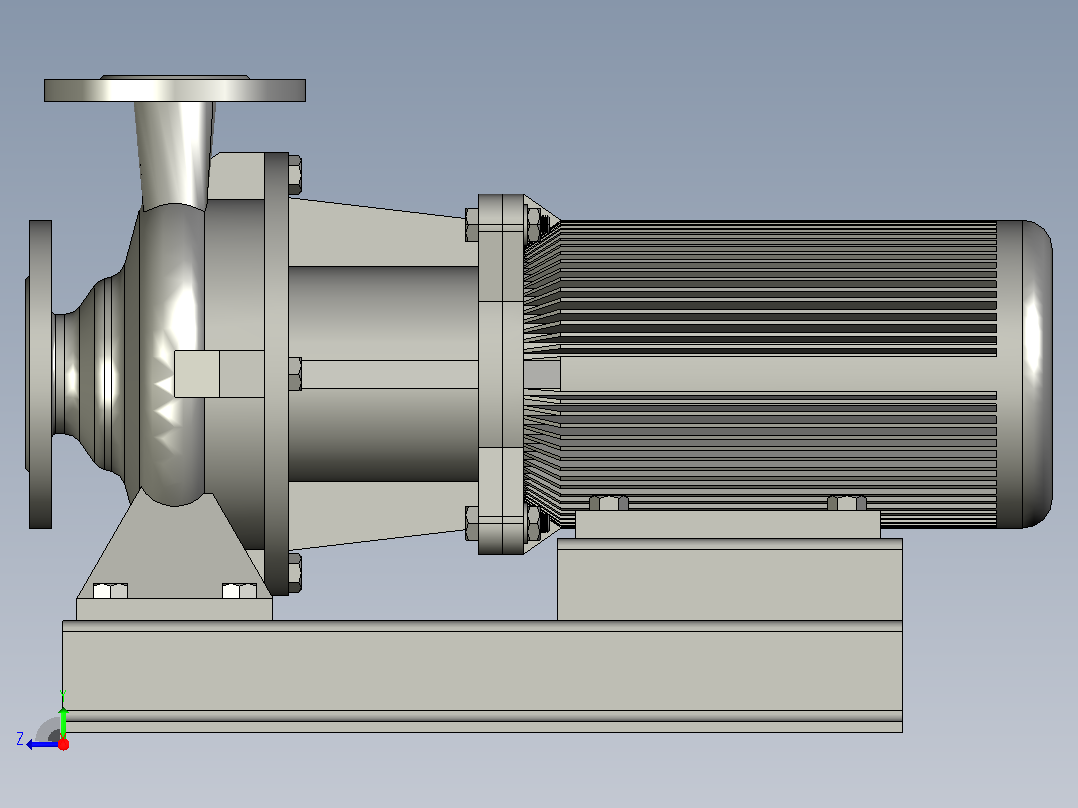
Task: Select the suction flange at the pump inlet
Action: click(x=40, y=374)
